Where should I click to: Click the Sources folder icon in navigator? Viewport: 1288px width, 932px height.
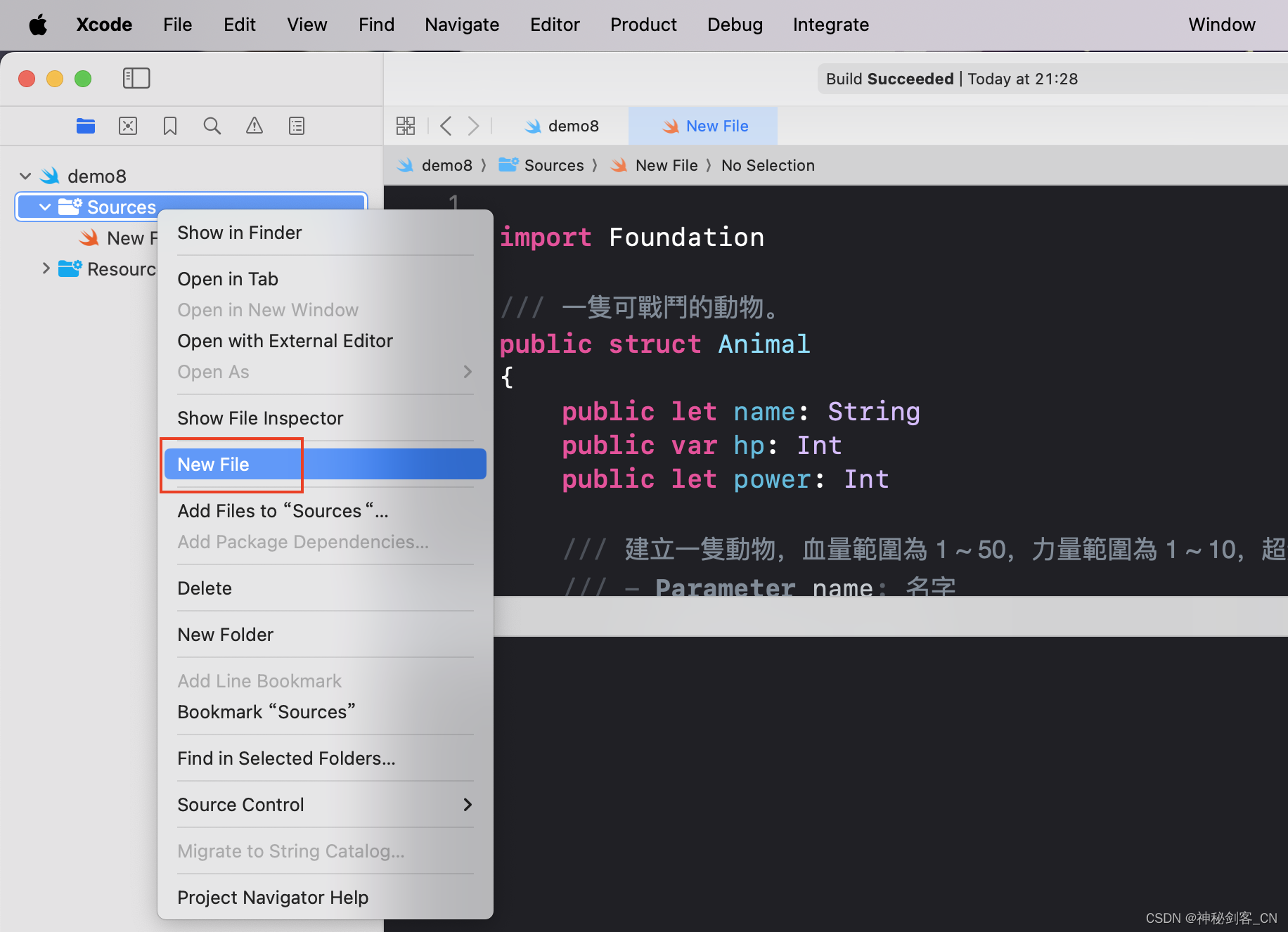point(70,207)
